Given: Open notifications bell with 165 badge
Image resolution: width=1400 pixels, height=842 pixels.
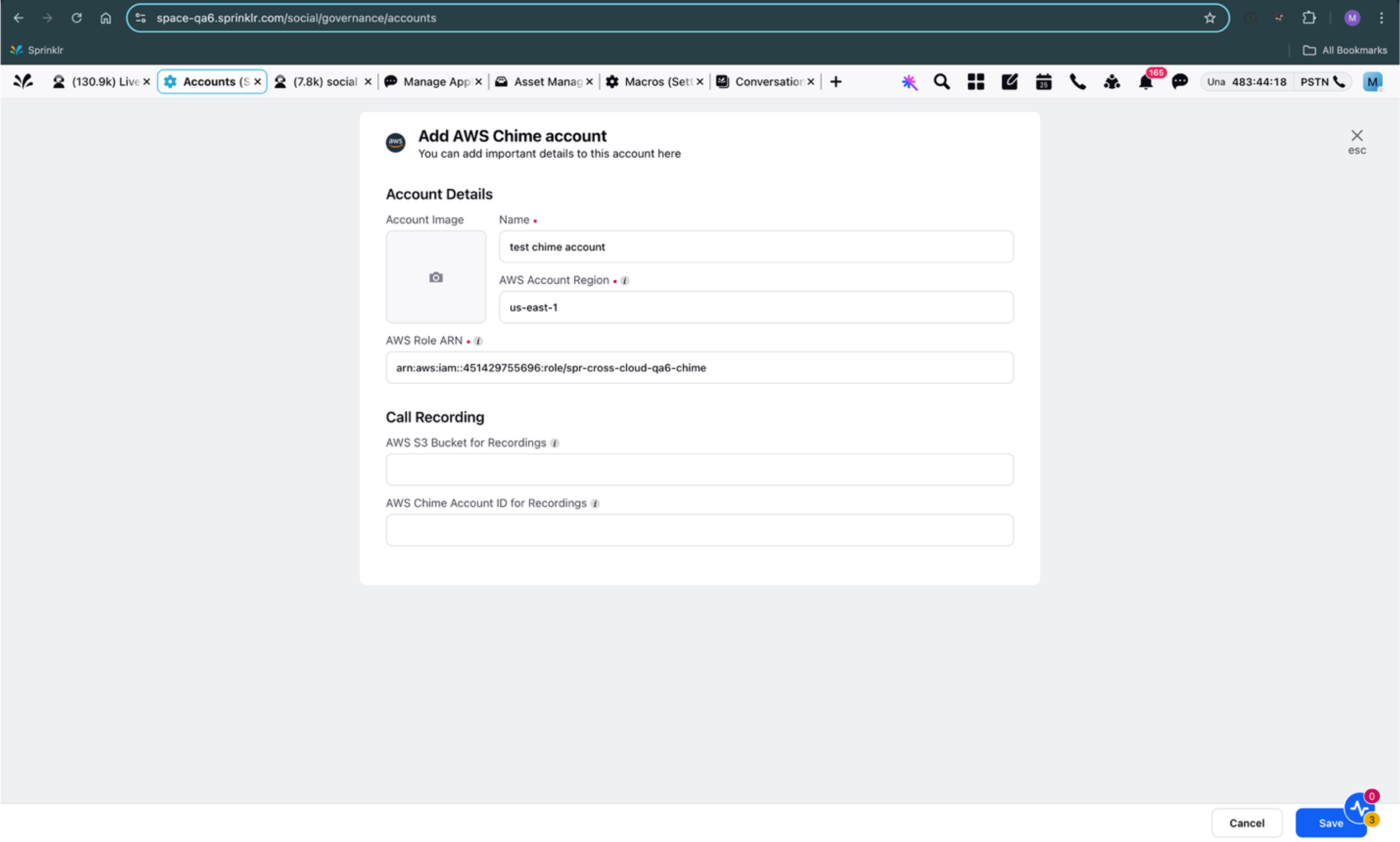Looking at the screenshot, I should tap(1146, 82).
